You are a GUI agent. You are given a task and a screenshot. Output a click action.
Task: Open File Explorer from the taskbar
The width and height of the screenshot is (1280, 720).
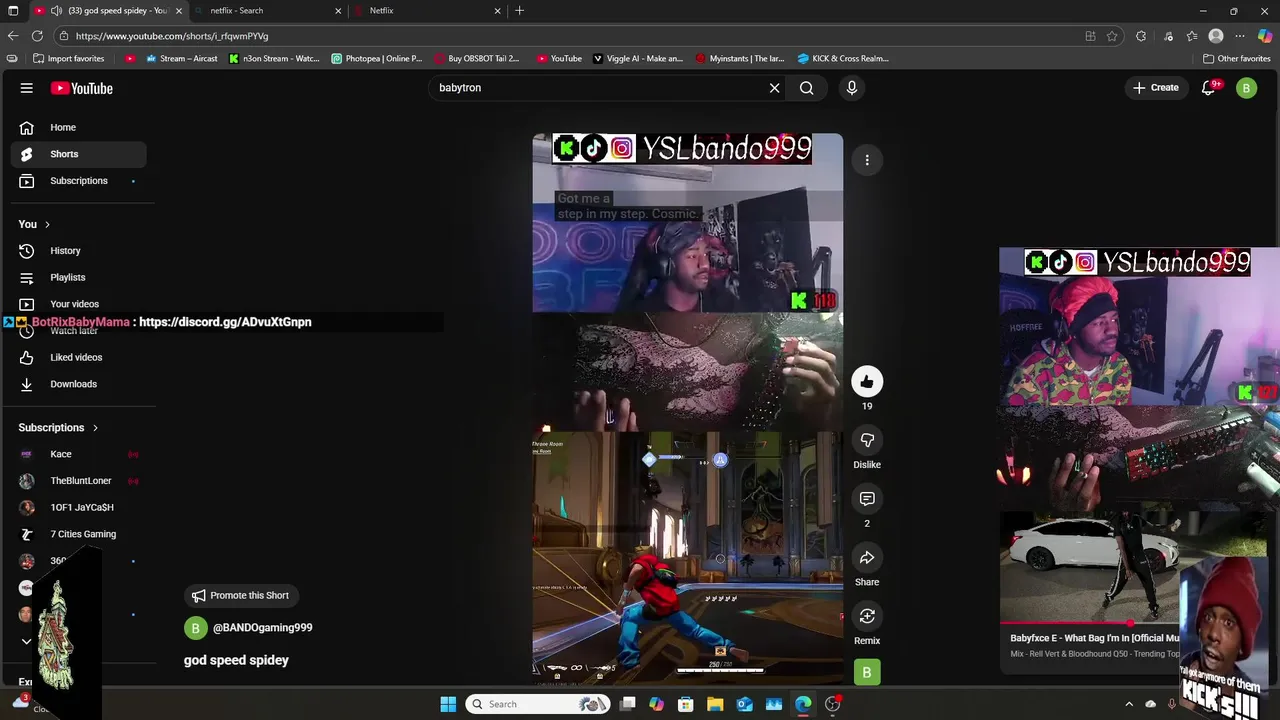tap(715, 704)
